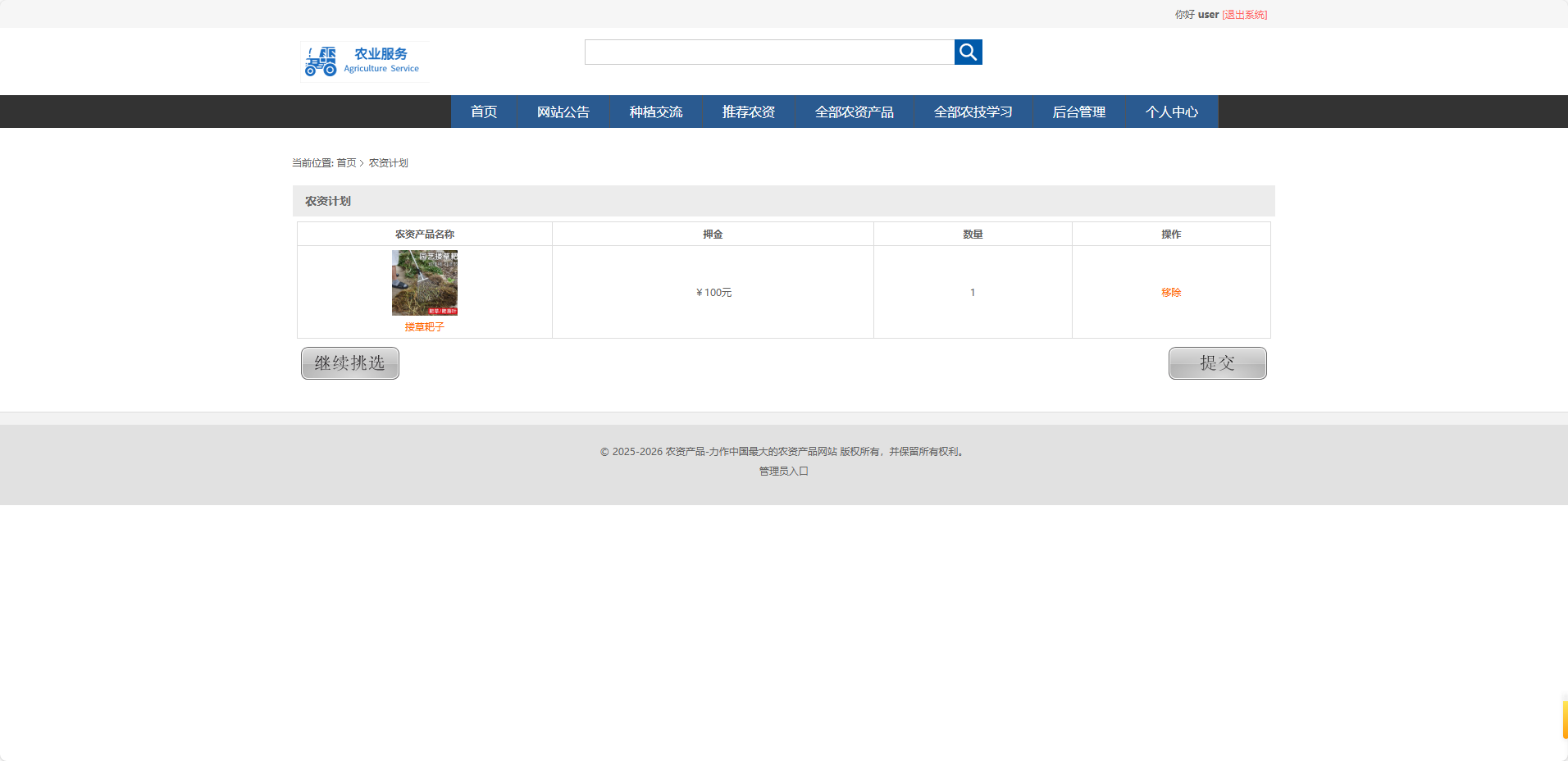Open the 搂草耙子 product thumbnail
1568x761 pixels.
425,283
